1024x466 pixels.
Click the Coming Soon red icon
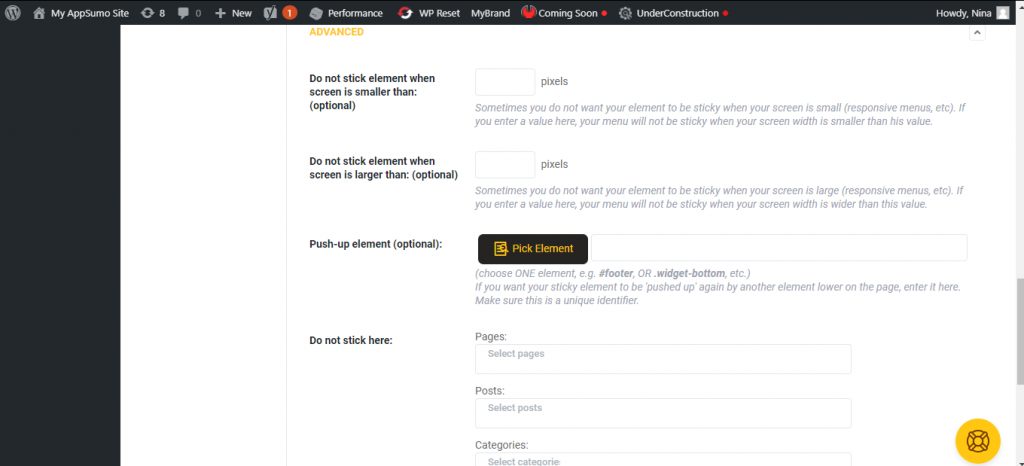pyautogui.click(x=528, y=12)
